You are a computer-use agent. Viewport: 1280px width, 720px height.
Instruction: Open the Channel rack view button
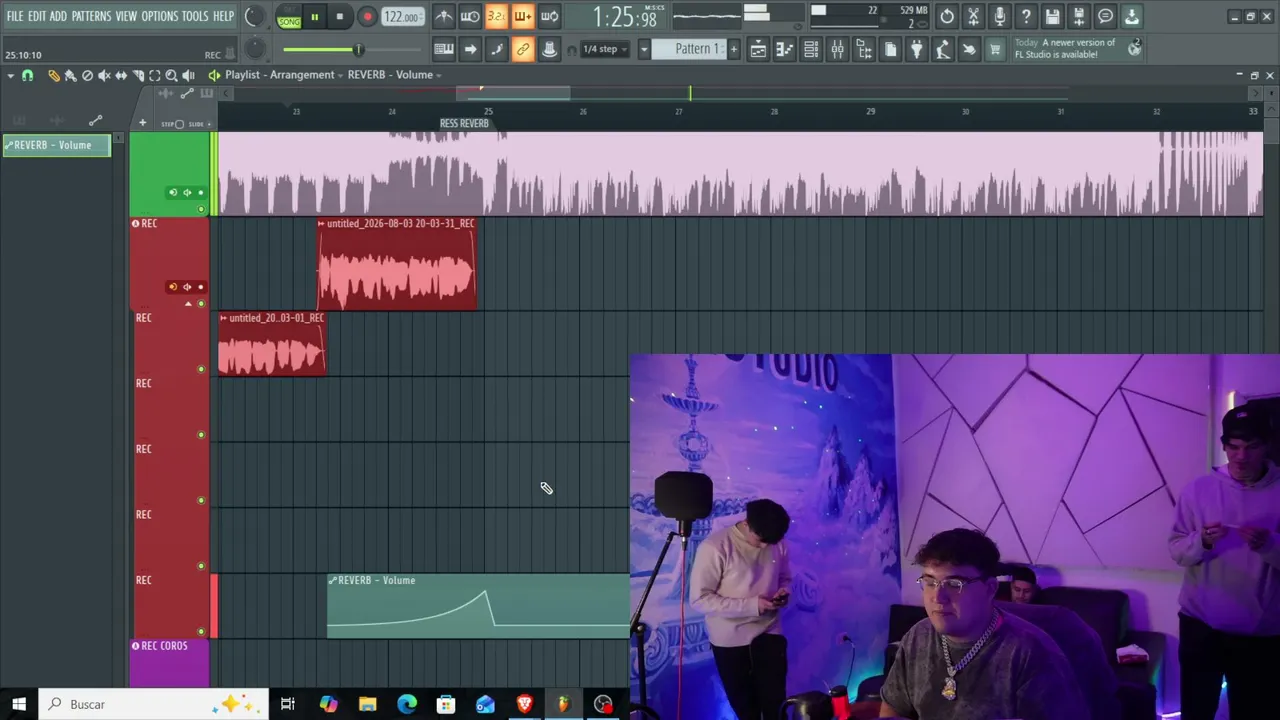click(811, 49)
